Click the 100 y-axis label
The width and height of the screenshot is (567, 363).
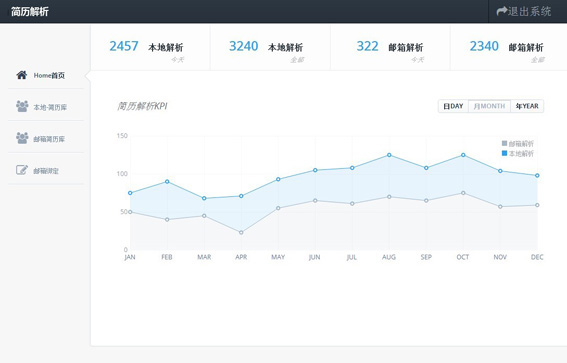(x=122, y=174)
